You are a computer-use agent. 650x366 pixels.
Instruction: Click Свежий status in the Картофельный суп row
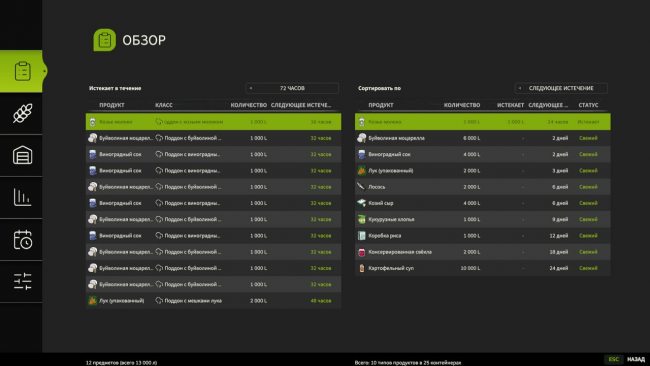(x=588, y=268)
